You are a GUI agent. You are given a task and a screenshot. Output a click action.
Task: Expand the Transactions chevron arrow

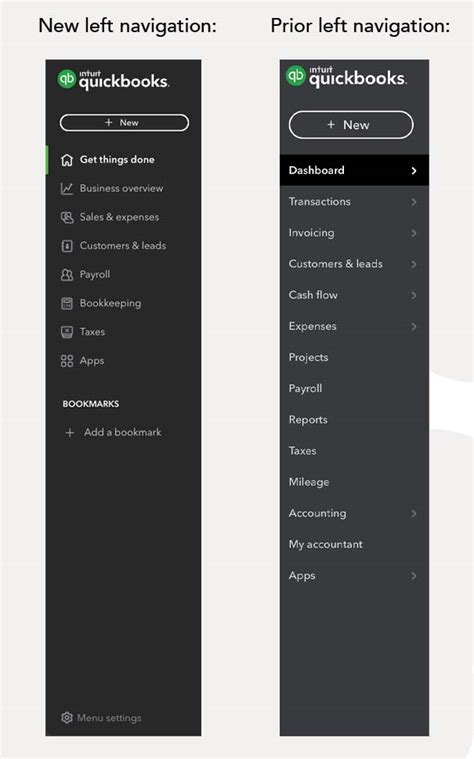(413, 202)
